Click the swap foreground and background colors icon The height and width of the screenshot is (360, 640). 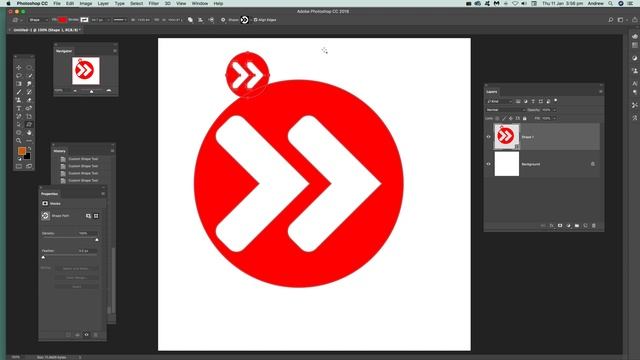[x=29, y=149]
